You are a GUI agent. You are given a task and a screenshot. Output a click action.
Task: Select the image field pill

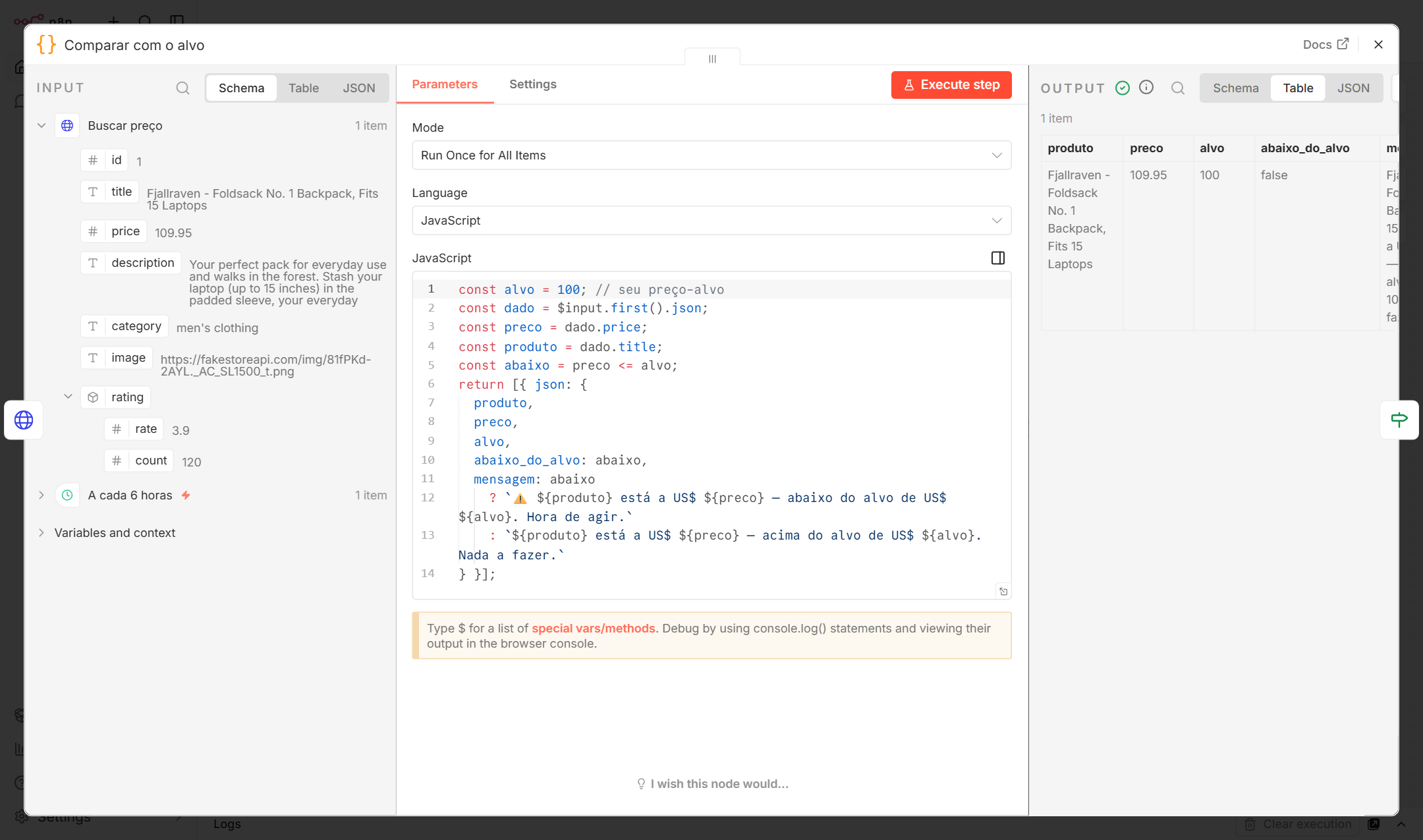[x=117, y=358]
